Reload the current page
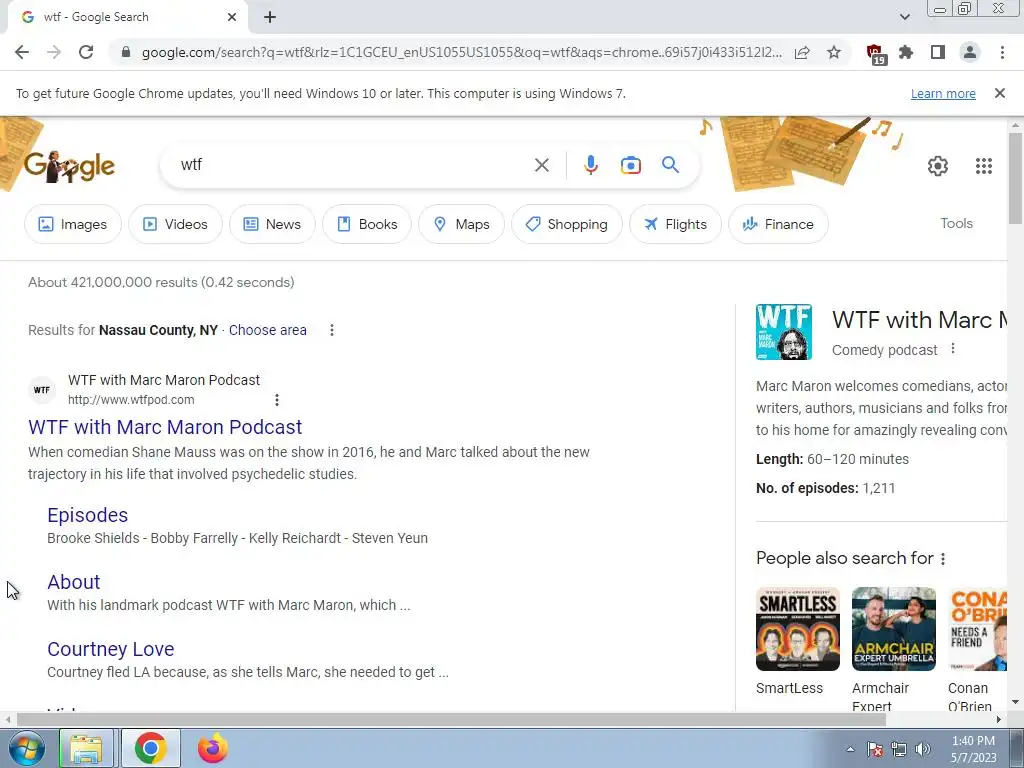 click(x=86, y=52)
